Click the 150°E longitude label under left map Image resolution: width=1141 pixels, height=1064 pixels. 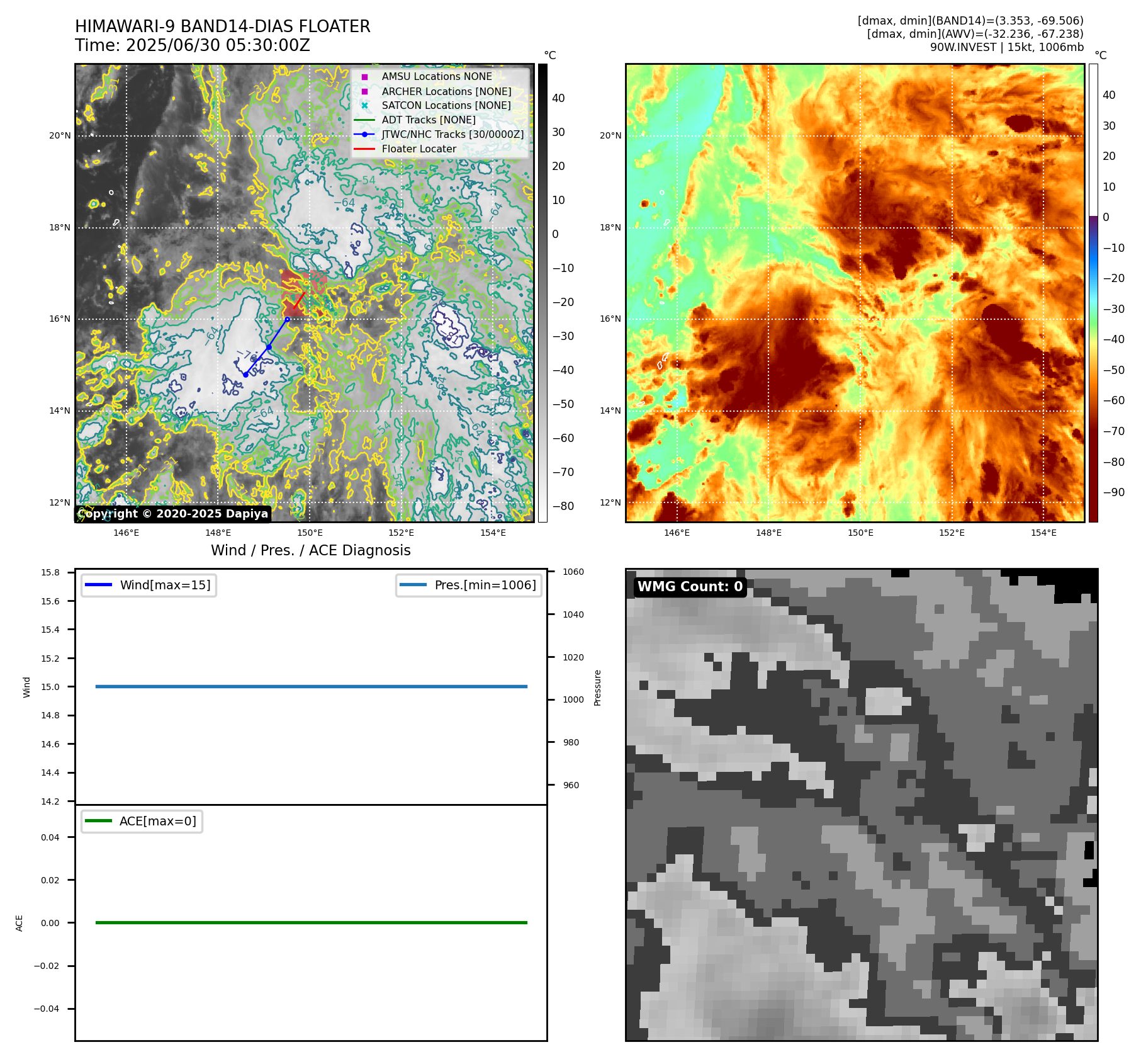(310, 533)
